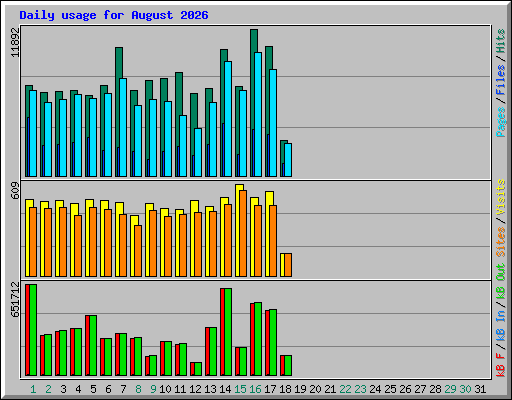
Task: Select day 11 on the date axis
Action: tap(180, 389)
